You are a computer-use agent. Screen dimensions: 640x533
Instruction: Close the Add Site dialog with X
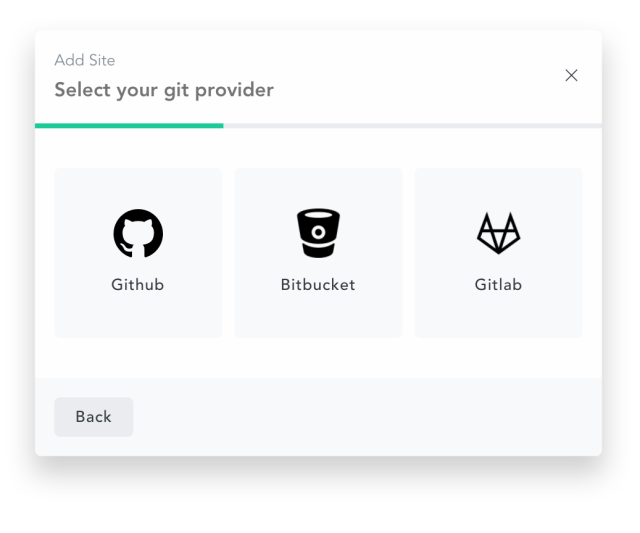tap(571, 75)
